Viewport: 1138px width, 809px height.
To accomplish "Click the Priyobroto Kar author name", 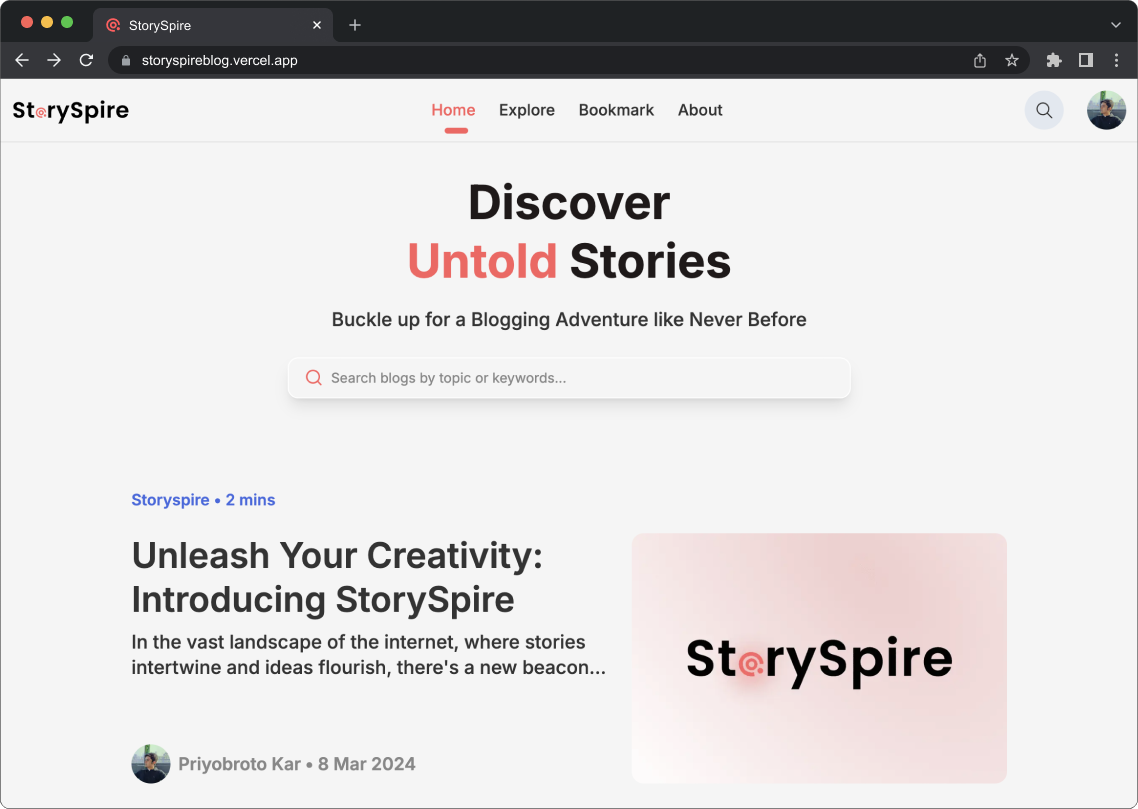I will click(240, 764).
